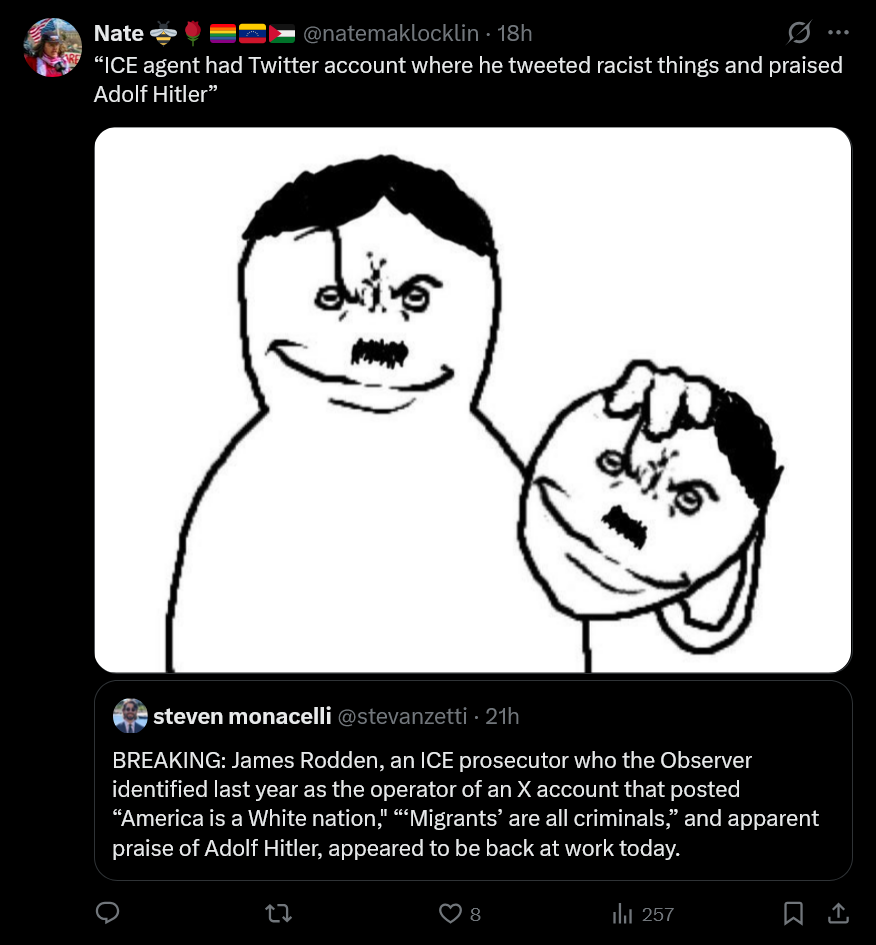Open the @stevanzetti handle
This screenshot has width=876, height=945.
tap(402, 716)
